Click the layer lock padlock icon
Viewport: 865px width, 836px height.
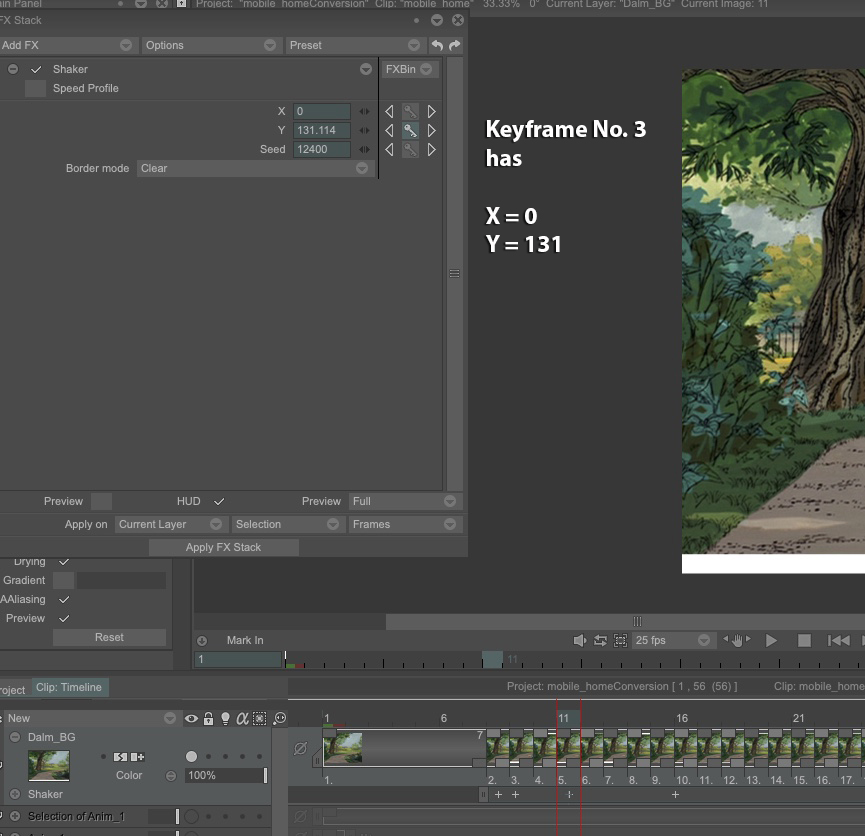click(209, 718)
